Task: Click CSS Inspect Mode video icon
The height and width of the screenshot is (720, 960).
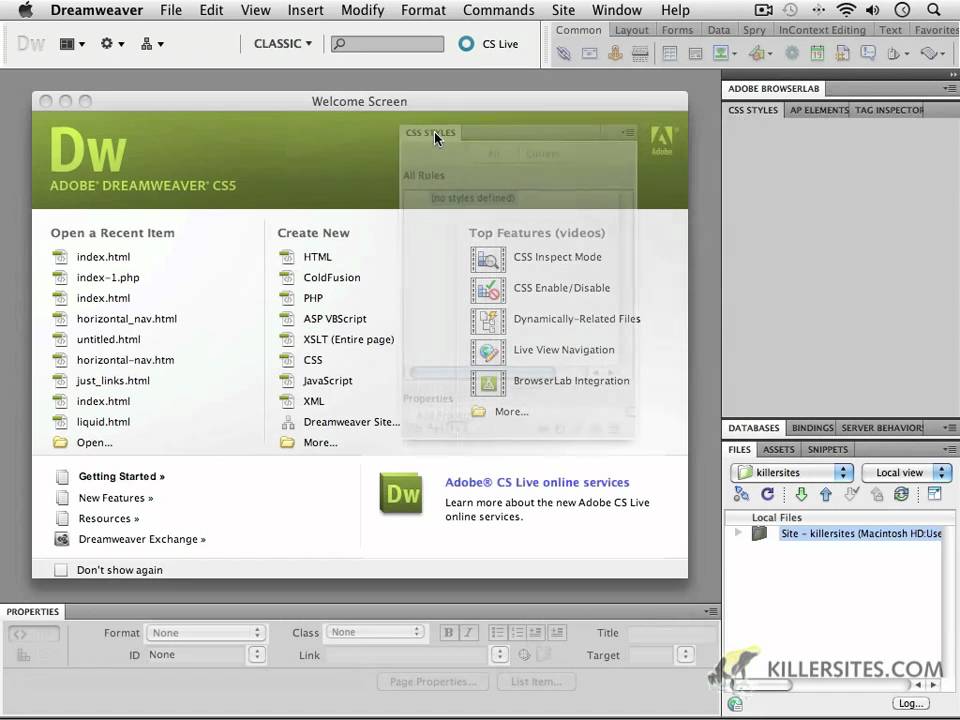Action: (488, 259)
